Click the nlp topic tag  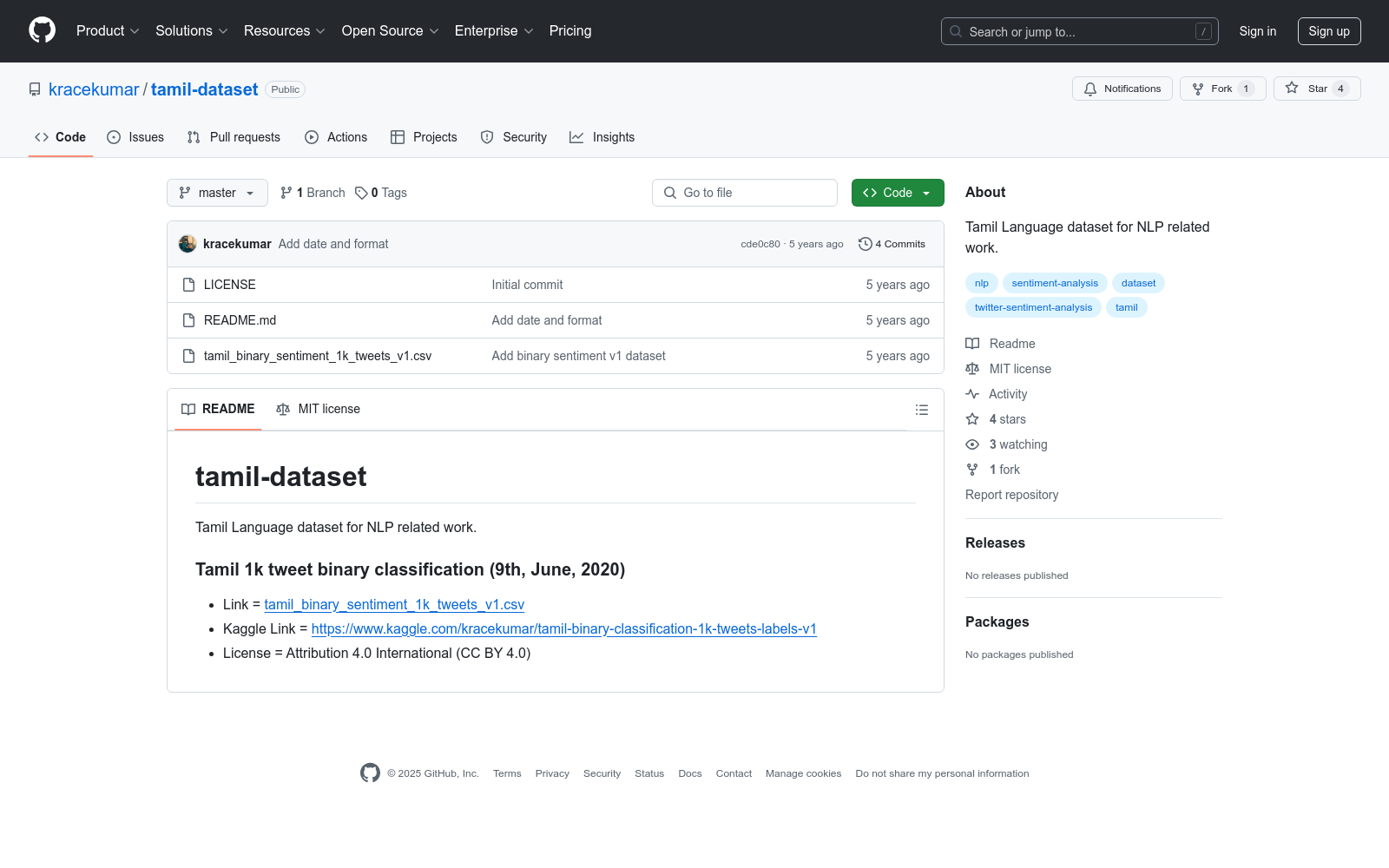(x=982, y=283)
